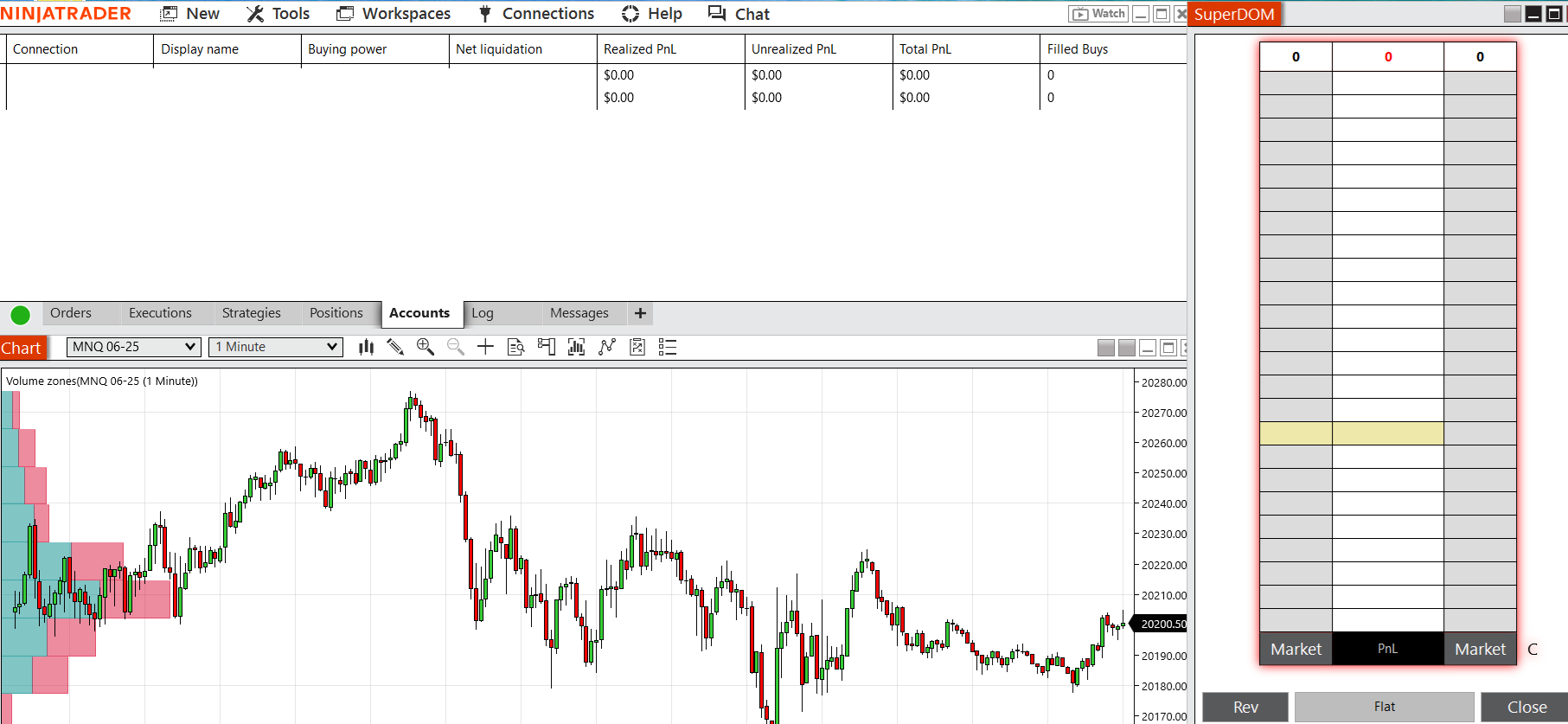Open the New menu
This screenshot has width=1568, height=724.
(x=190, y=14)
